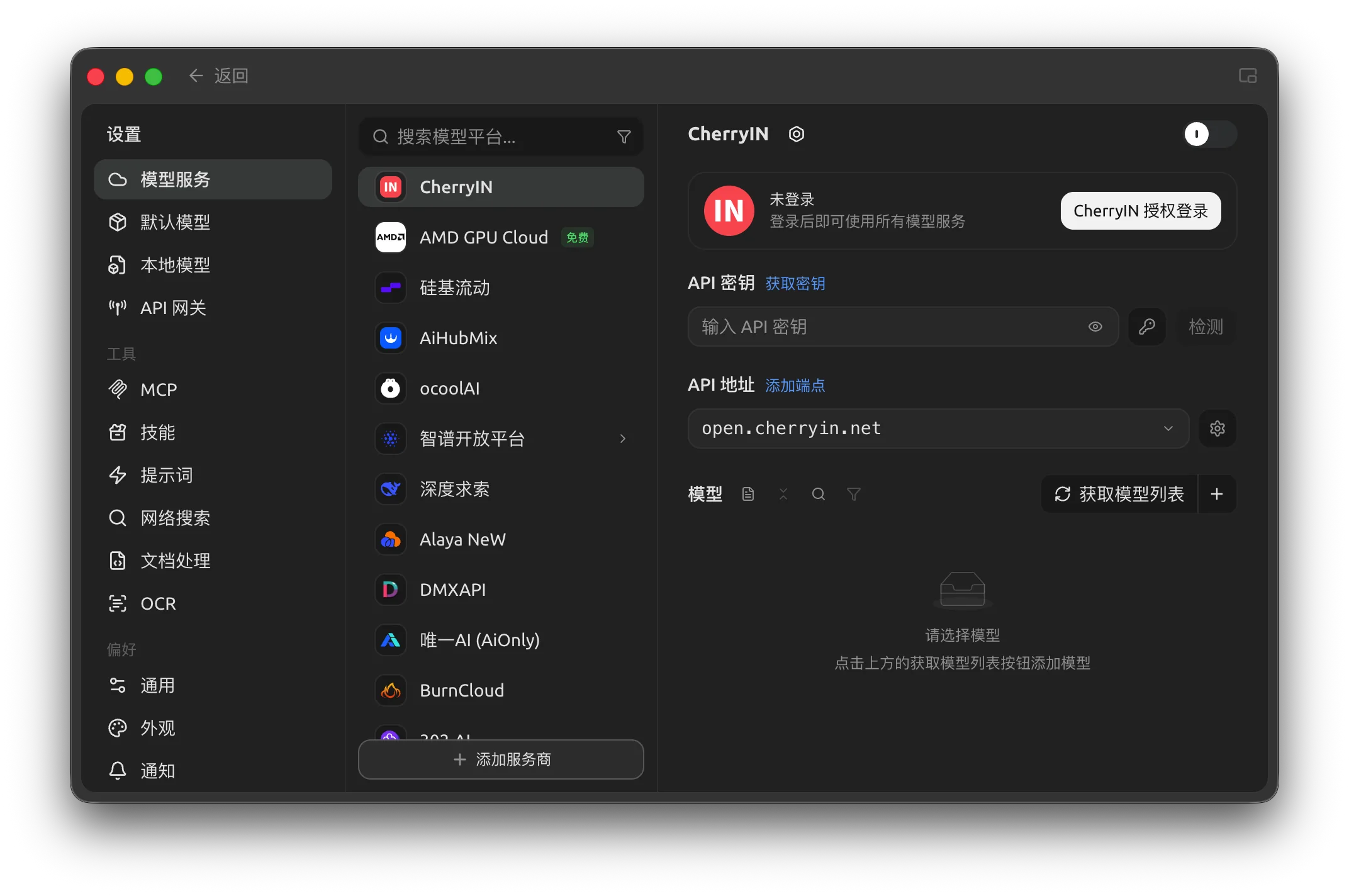Open the 通知 notifications section

213,771
